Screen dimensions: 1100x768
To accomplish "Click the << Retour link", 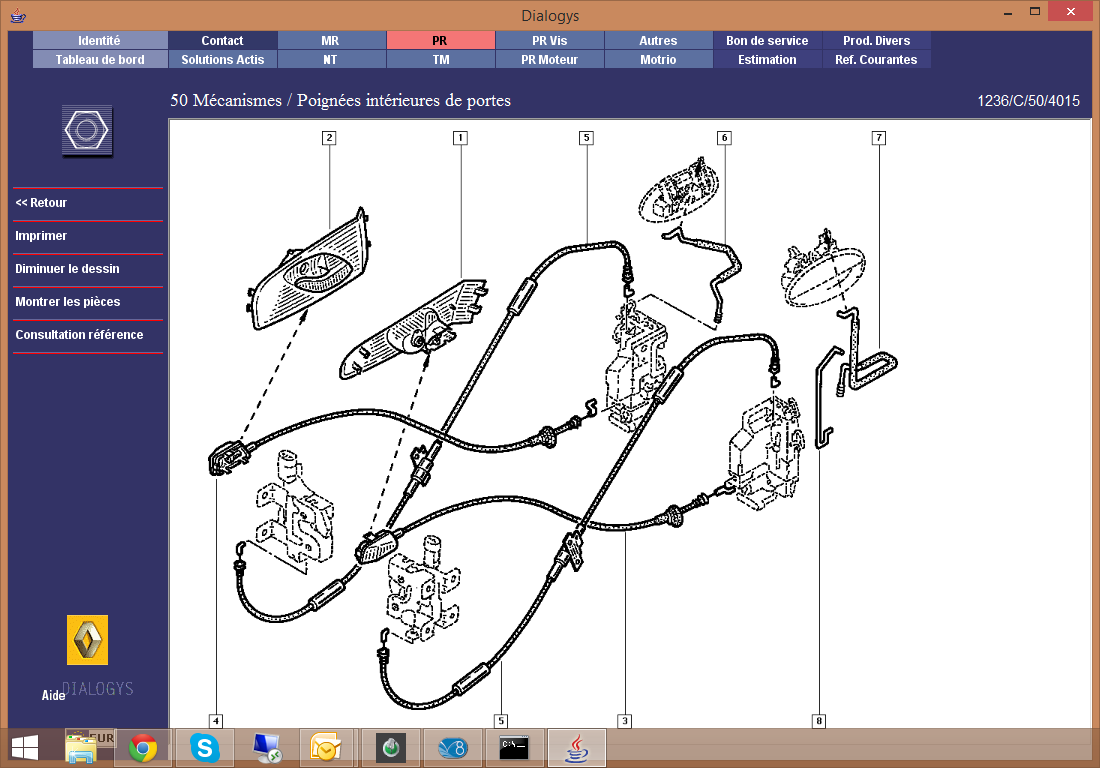I will click(41, 203).
